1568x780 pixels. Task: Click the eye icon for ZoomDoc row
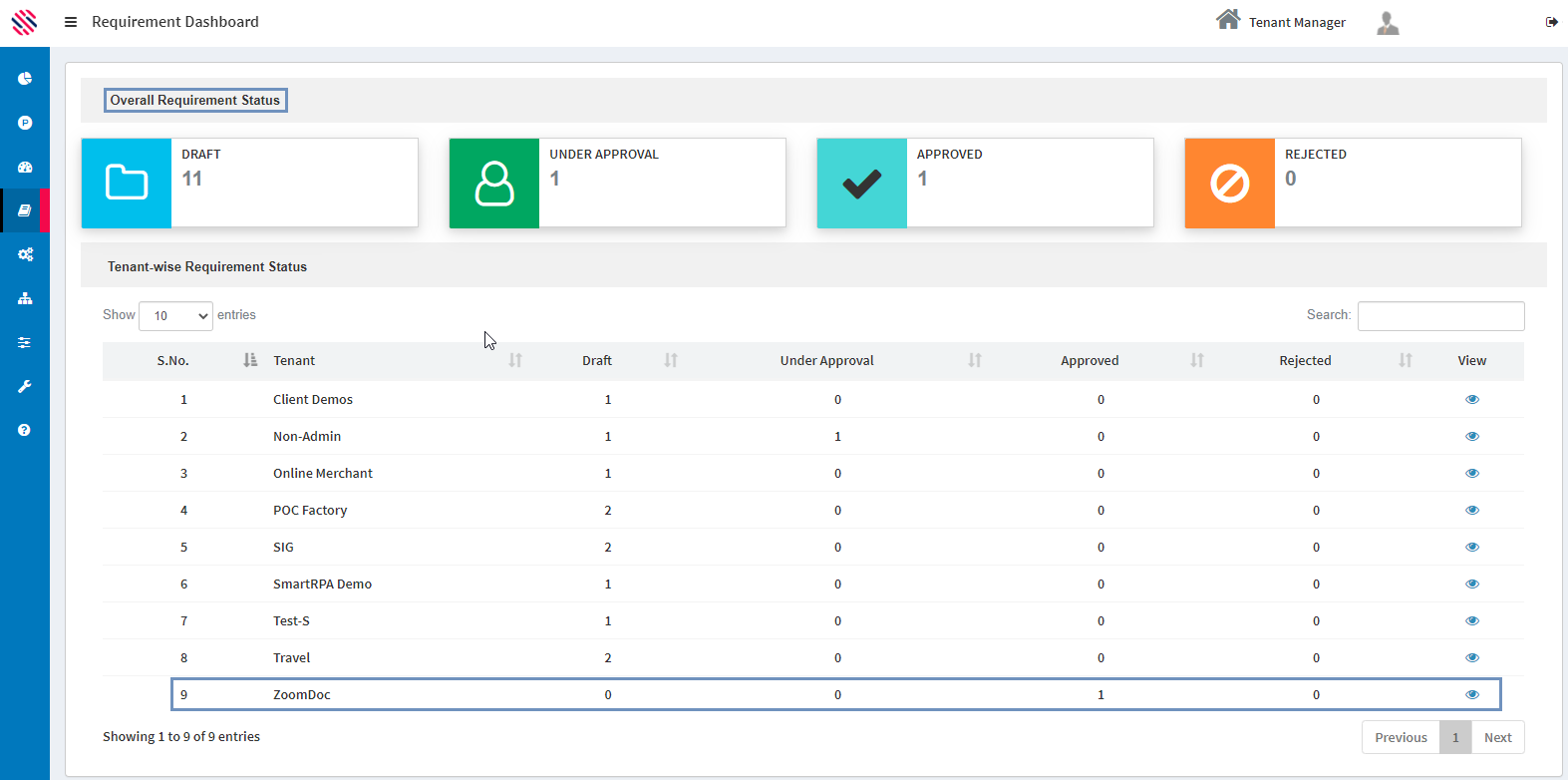pyautogui.click(x=1471, y=694)
